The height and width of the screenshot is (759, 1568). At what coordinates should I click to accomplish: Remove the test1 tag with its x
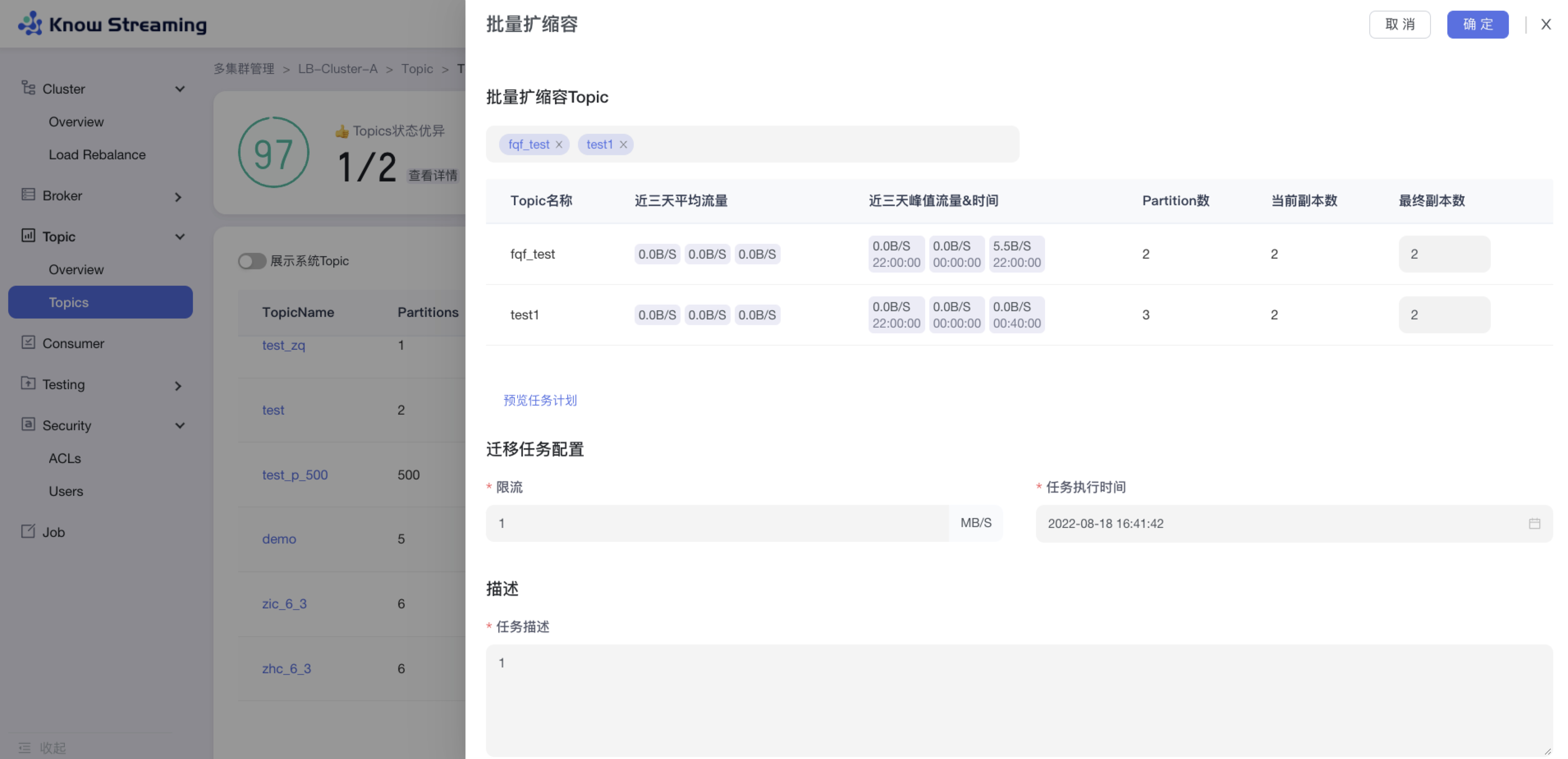pyautogui.click(x=624, y=144)
